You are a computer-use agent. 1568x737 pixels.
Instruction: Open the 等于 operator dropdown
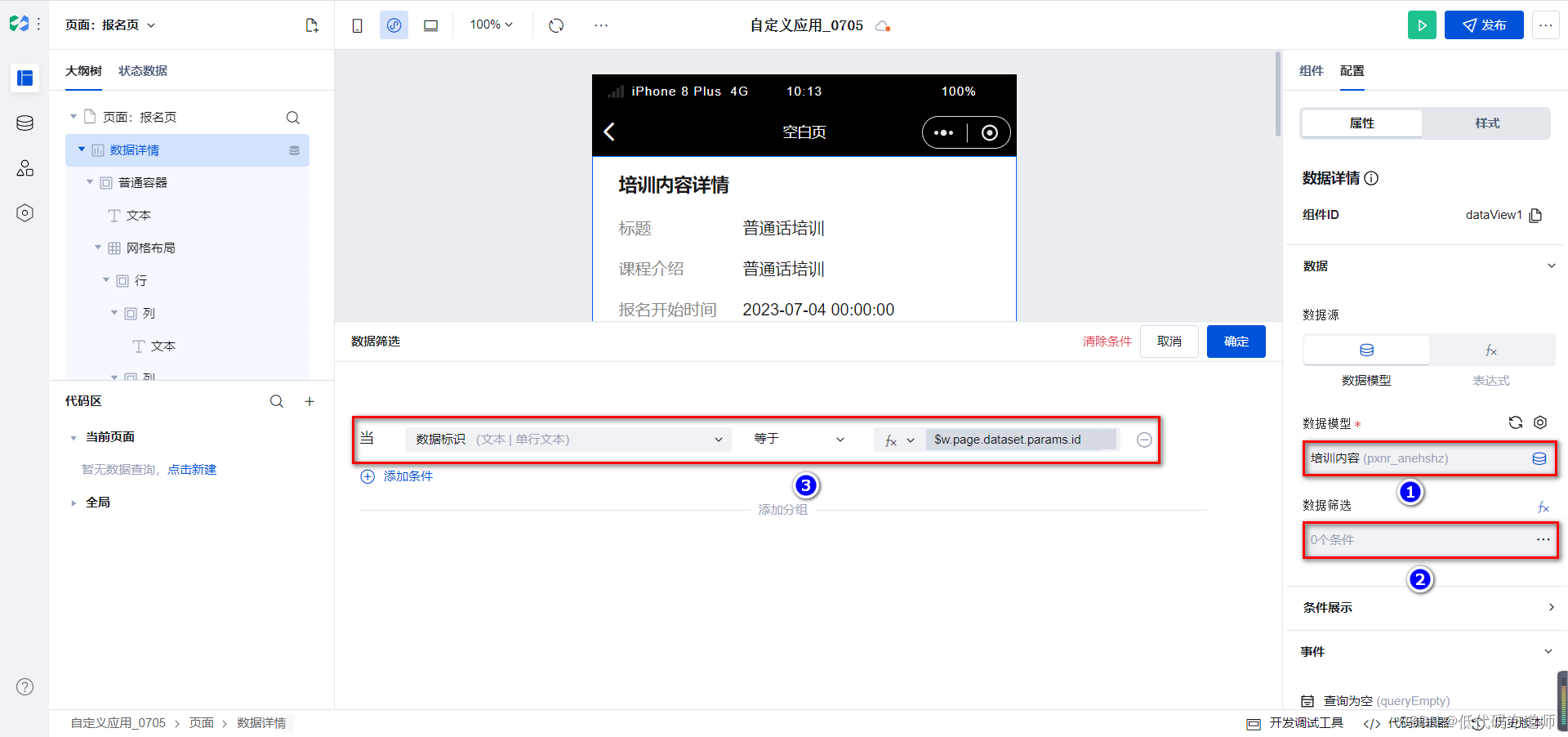pos(799,440)
